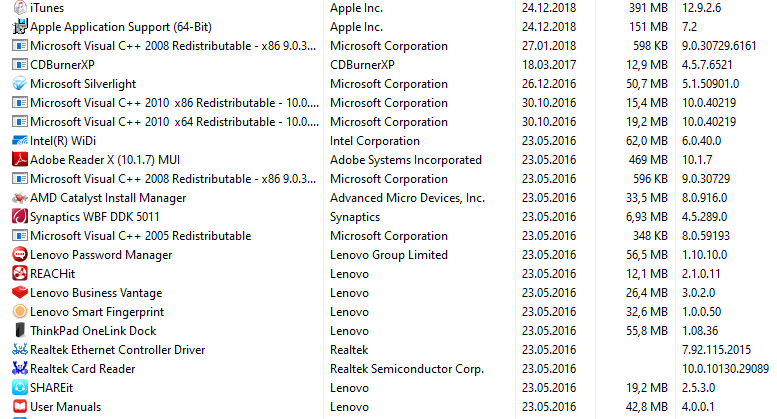Select the Realtek Card Reader icon

coord(19,368)
